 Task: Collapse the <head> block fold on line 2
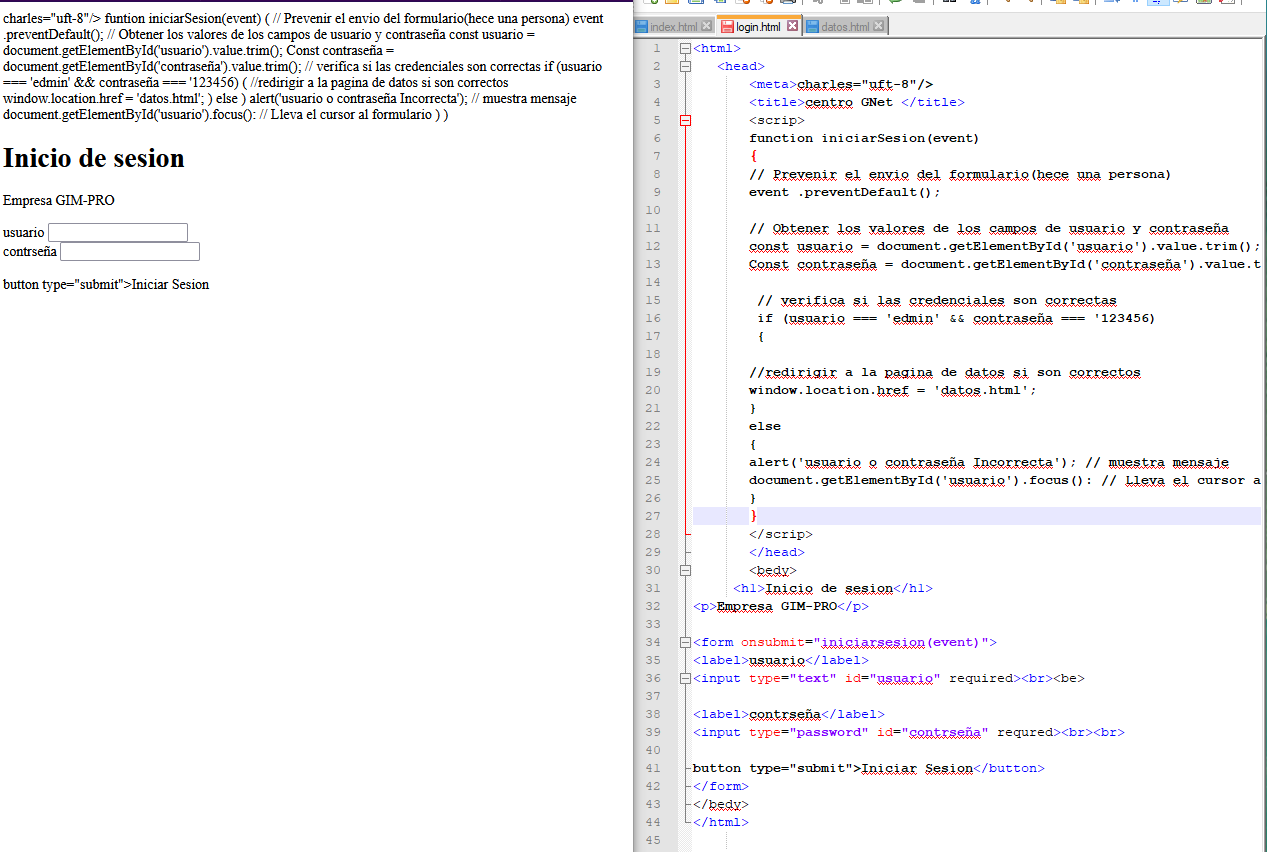click(685, 66)
